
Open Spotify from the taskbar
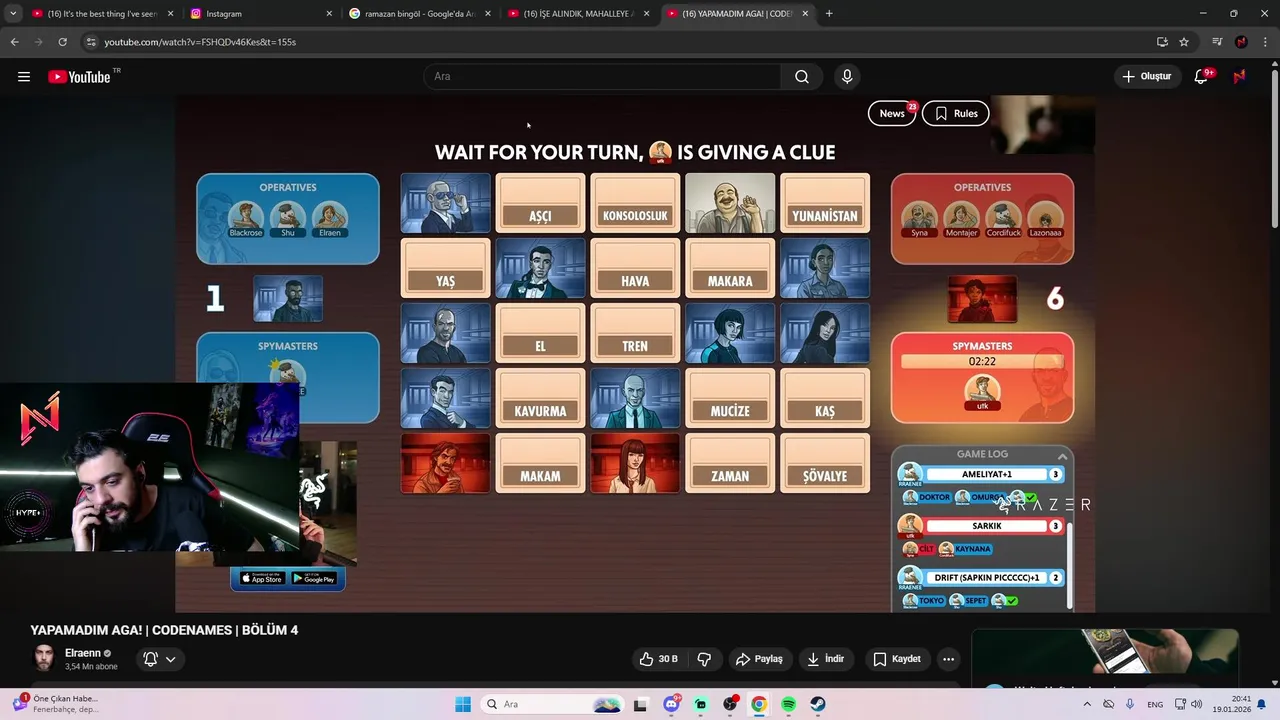(x=788, y=704)
